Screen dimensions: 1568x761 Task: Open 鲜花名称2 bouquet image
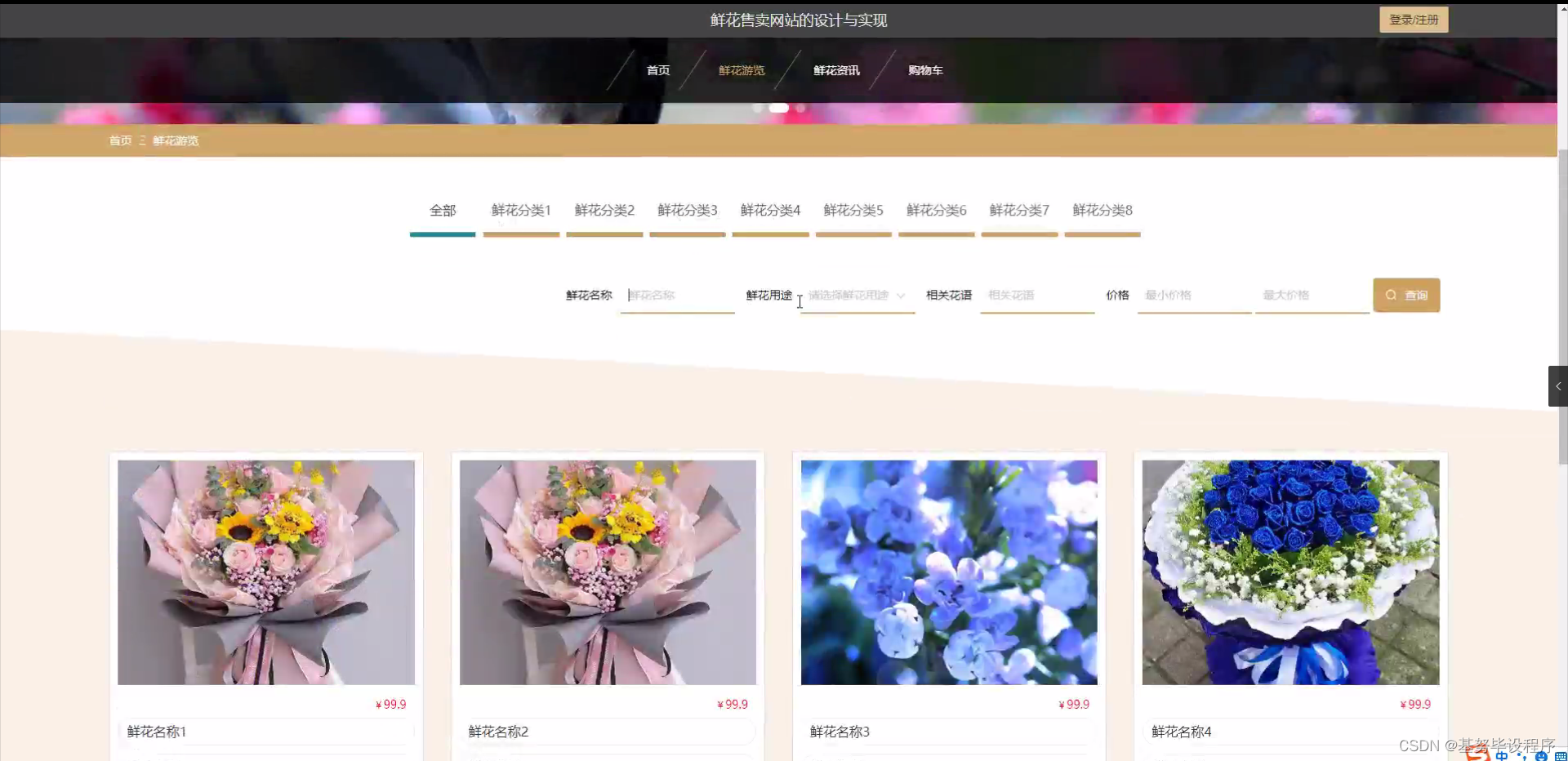[608, 572]
